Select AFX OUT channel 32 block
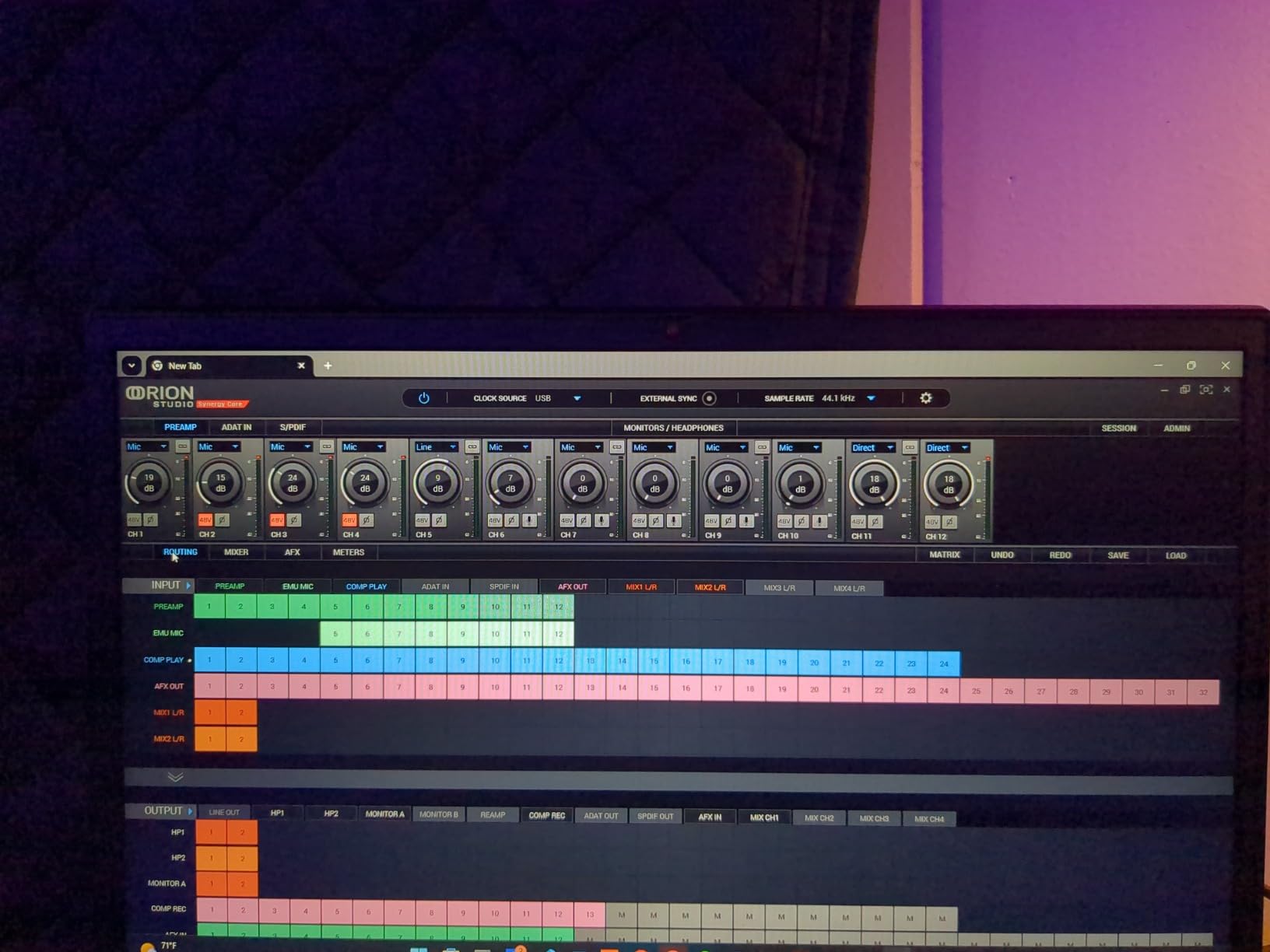Viewport: 1270px width, 952px height. [x=1204, y=692]
